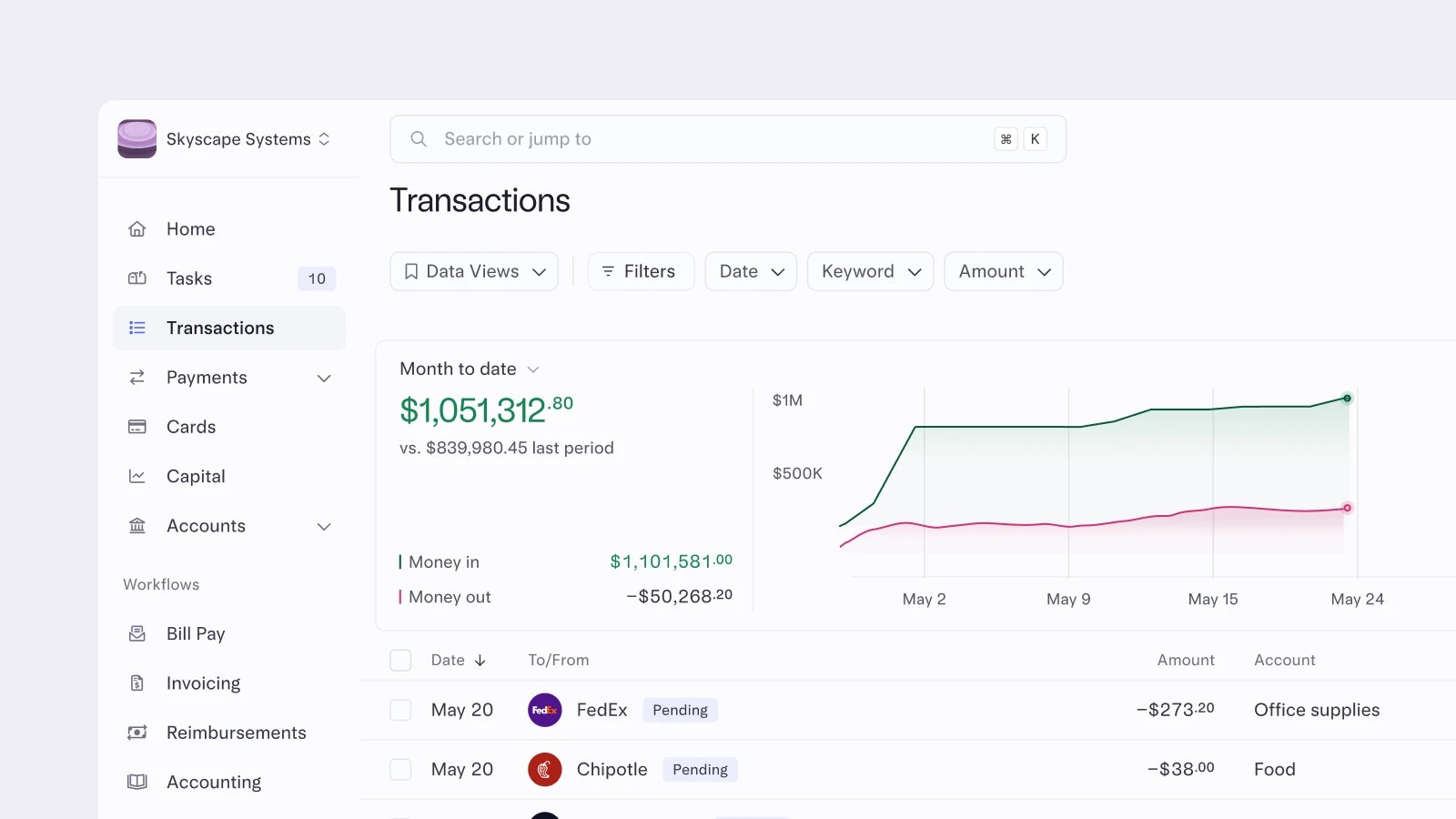Toggle the select-all transactions checkbox
The image size is (1456, 819).
[x=400, y=661]
